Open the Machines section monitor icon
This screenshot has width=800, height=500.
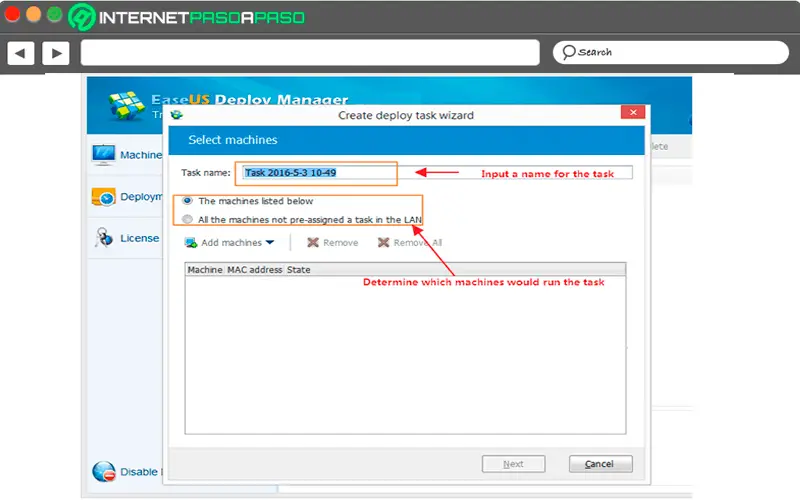coord(104,155)
